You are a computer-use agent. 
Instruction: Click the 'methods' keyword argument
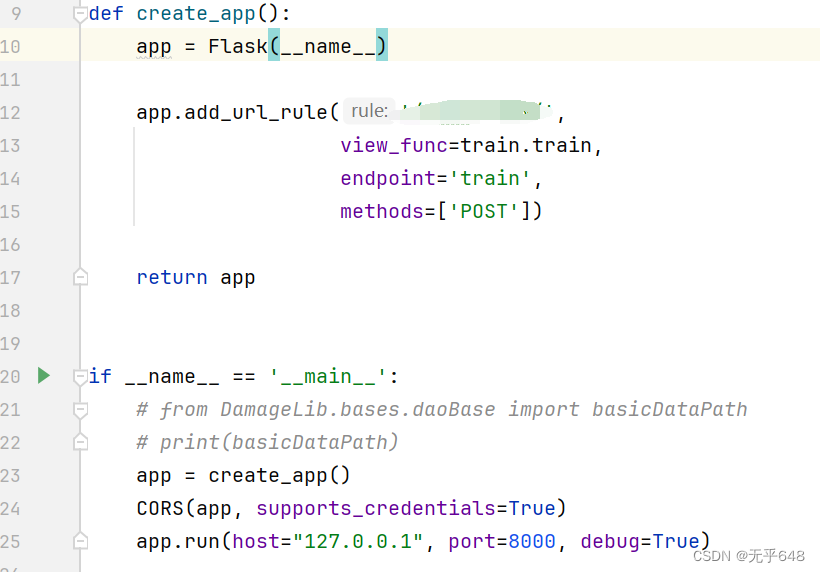(x=382, y=211)
